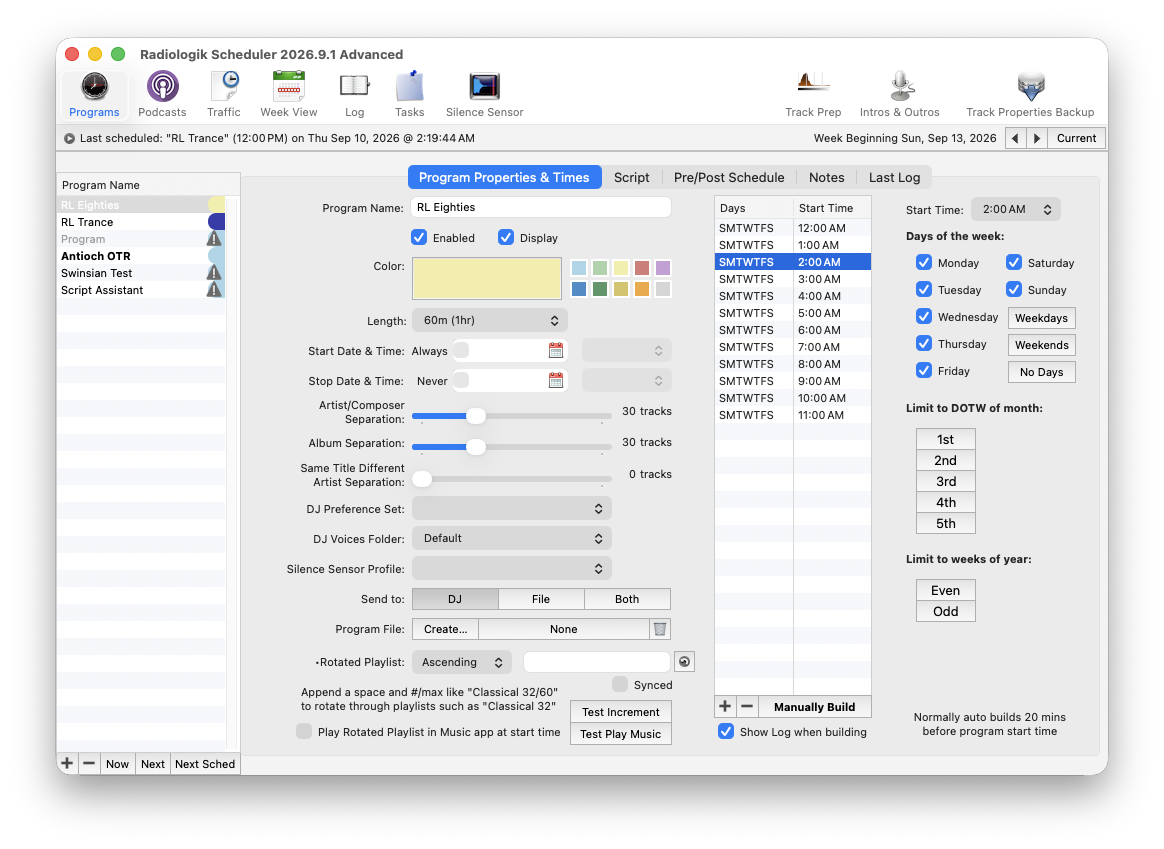Go to the next week arrow
The width and height of the screenshot is (1164, 849).
pos(1037,138)
